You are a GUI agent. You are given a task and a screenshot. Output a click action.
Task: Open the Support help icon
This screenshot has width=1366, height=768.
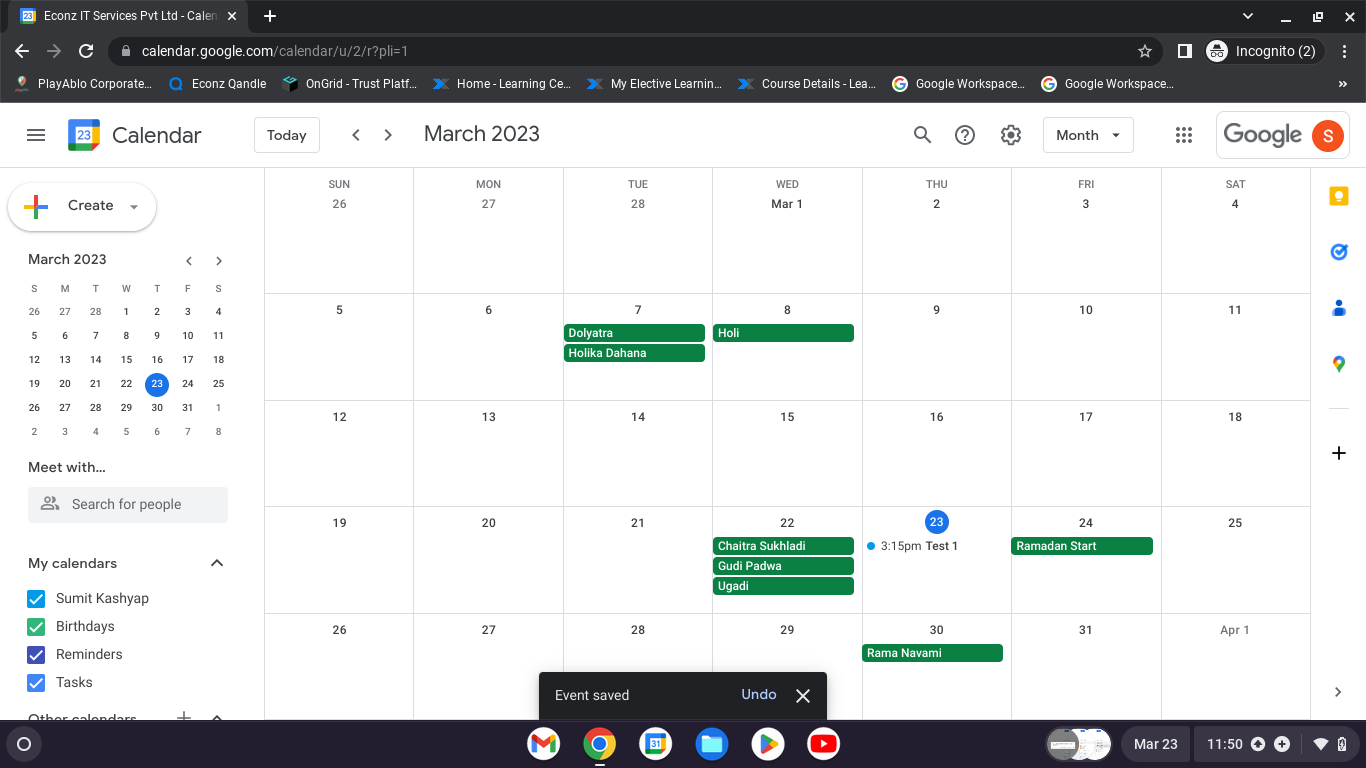pyautogui.click(x=965, y=135)
